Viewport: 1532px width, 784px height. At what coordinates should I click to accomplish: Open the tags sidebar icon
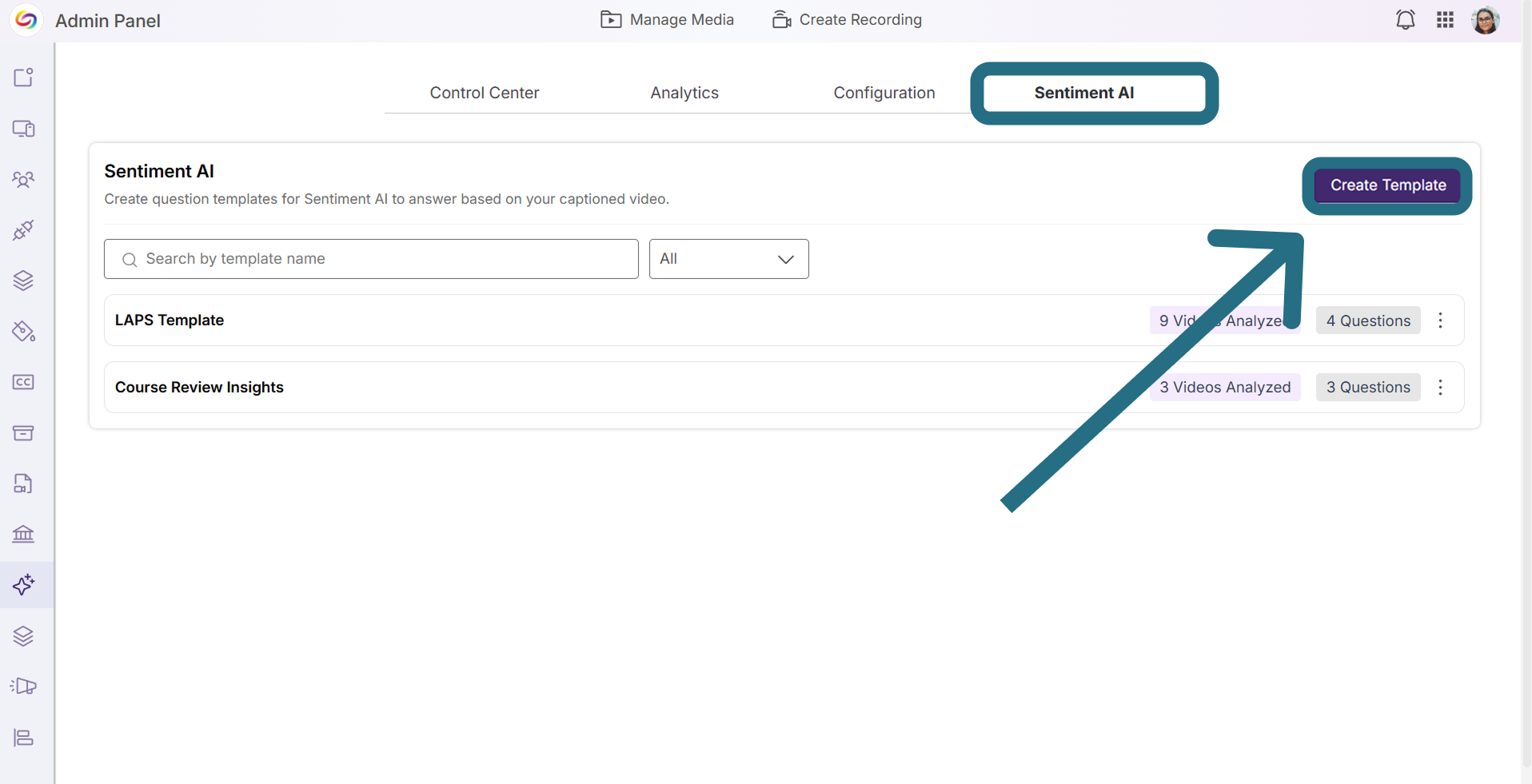pos(24,331)
